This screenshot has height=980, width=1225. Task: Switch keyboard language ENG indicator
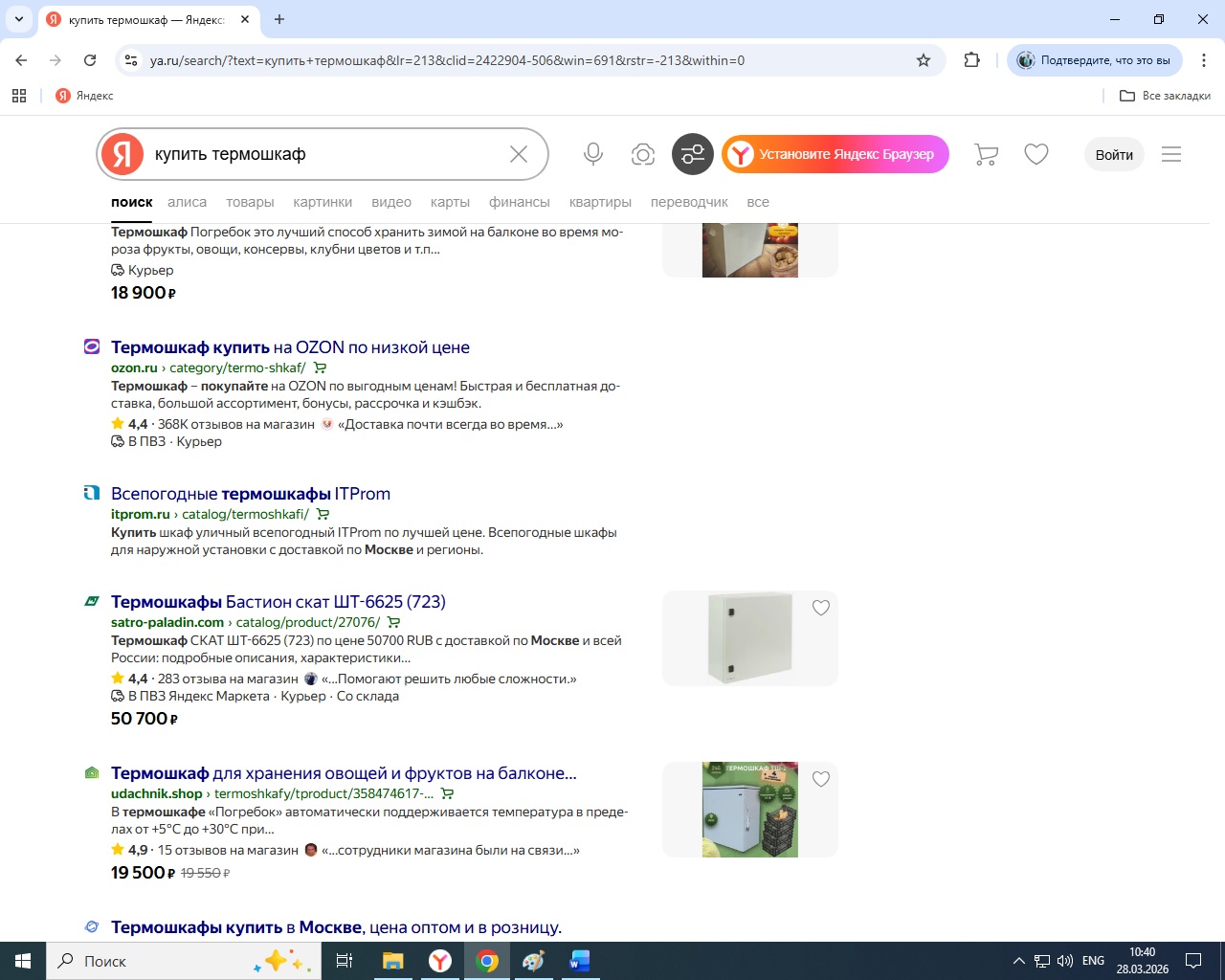(1093, 961)
